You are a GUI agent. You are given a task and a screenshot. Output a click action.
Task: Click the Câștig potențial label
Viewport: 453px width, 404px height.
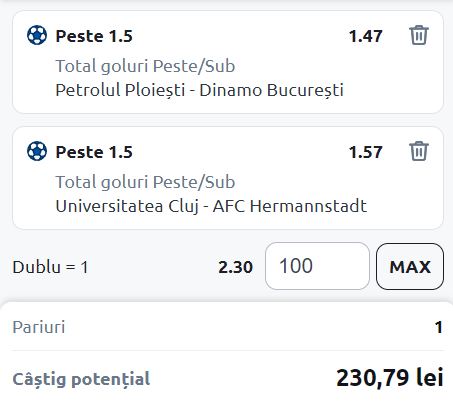click(81, 379)
